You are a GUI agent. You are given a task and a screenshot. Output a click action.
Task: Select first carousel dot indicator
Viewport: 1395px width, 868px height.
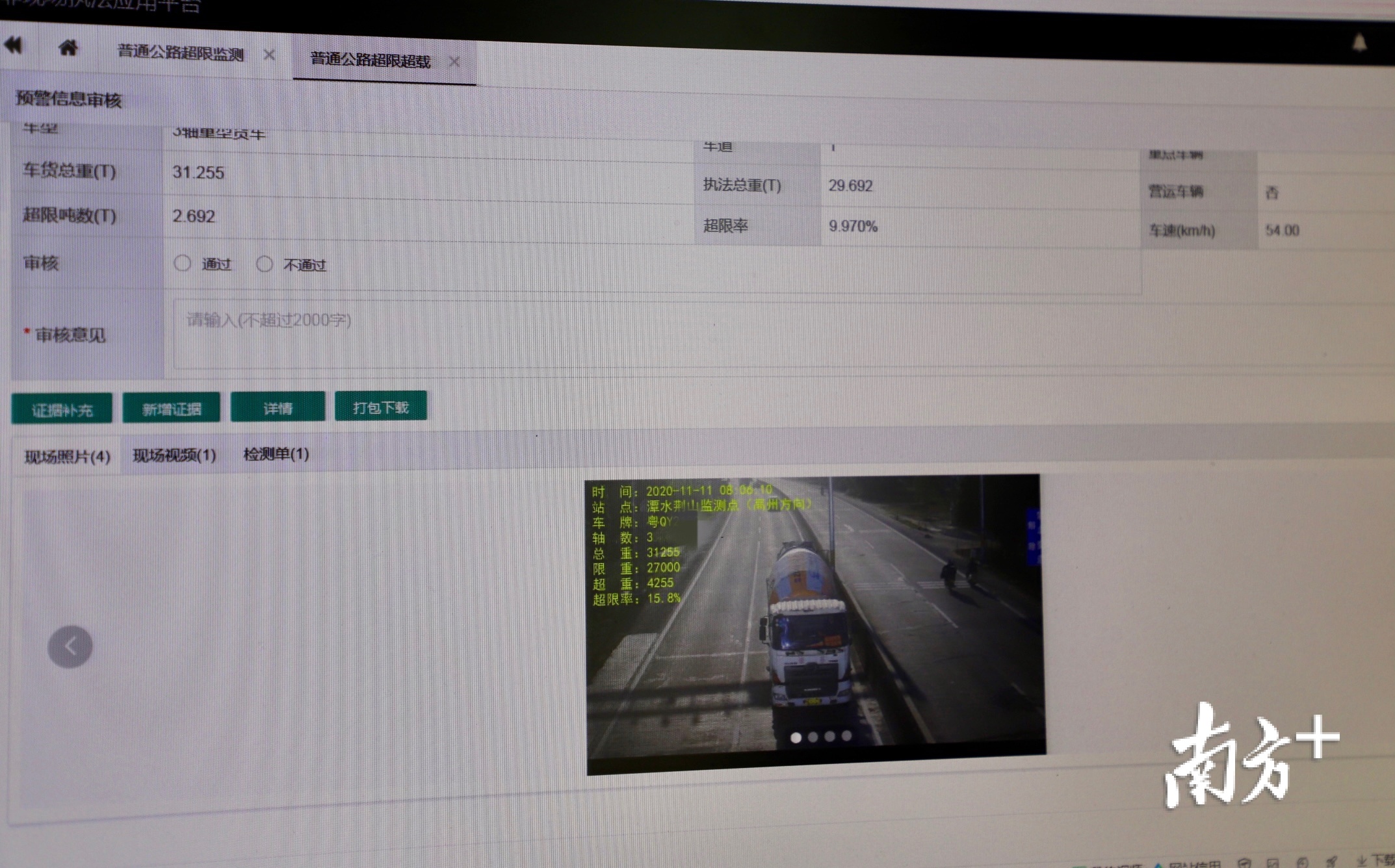796,737
